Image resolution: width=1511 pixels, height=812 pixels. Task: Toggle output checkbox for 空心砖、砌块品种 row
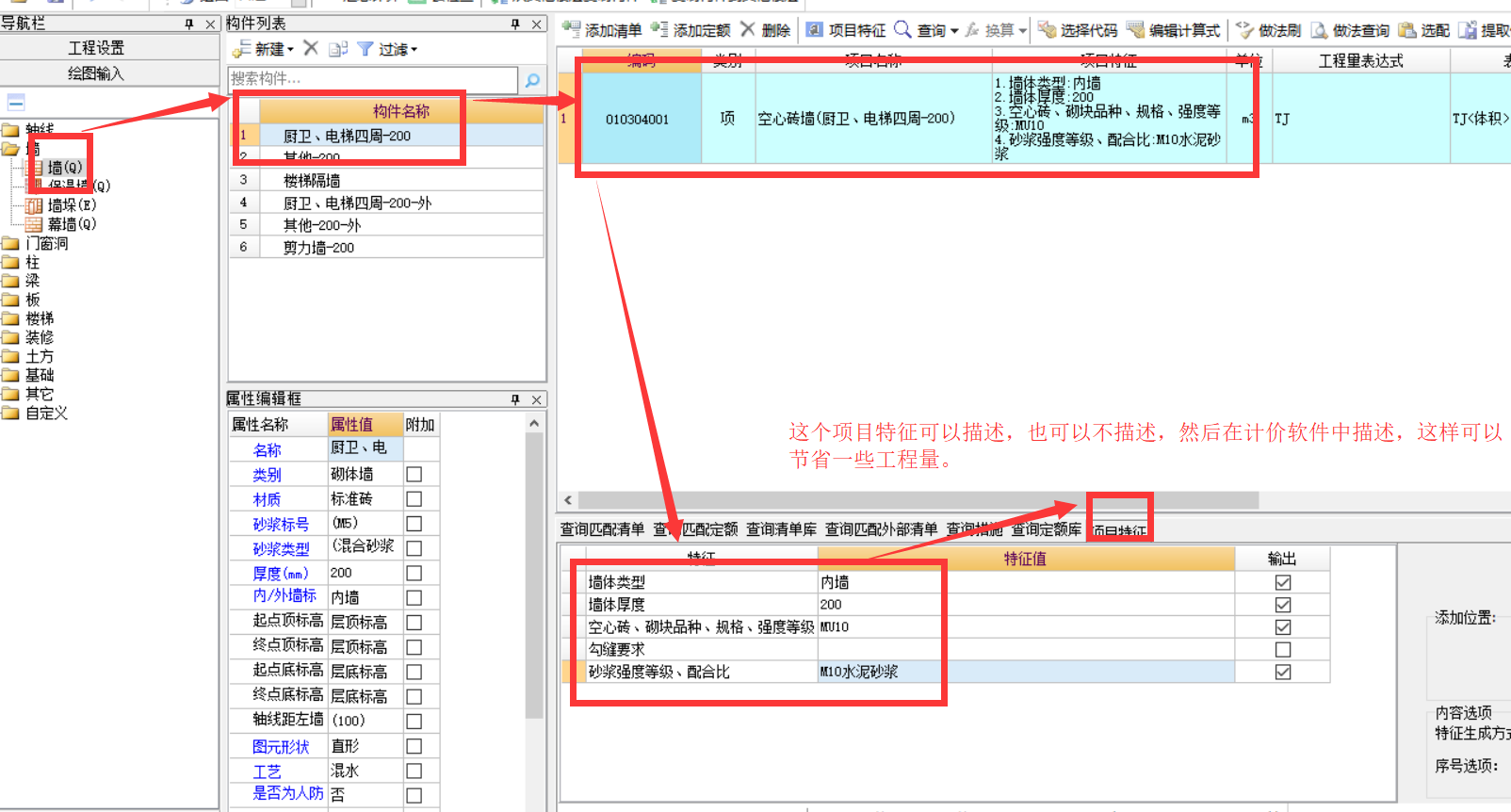click(x=1283, y=627)
